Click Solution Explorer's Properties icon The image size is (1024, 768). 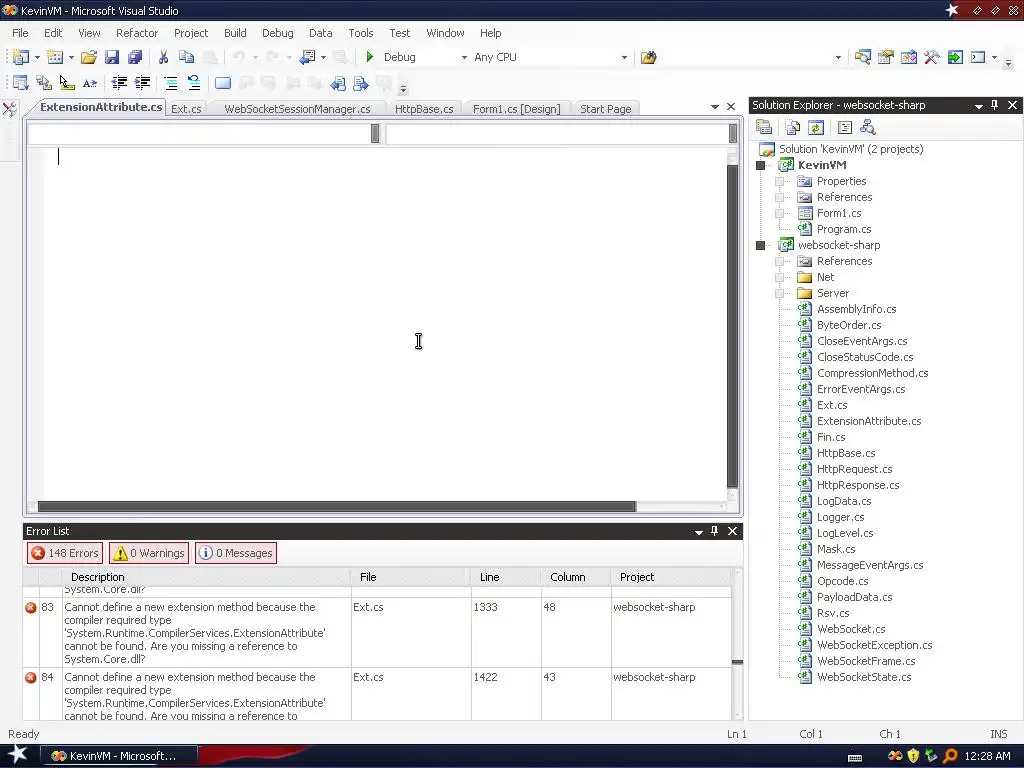[763, 127]
